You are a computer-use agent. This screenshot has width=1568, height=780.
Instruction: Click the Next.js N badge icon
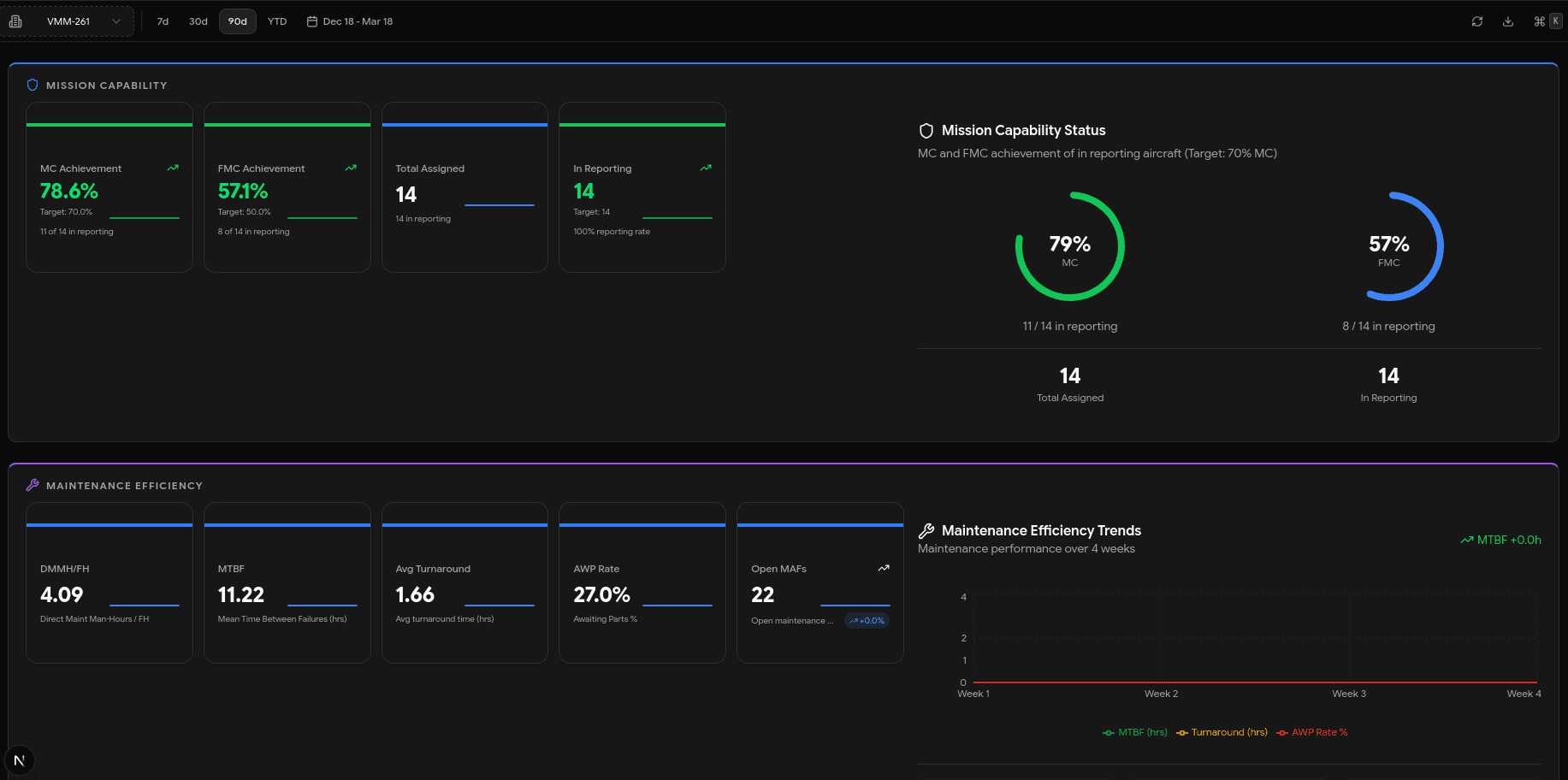[x=19, y=760]
